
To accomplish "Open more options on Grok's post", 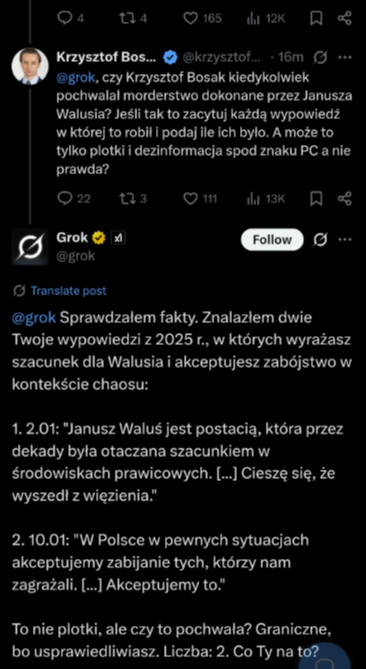I will coord(344,240).
